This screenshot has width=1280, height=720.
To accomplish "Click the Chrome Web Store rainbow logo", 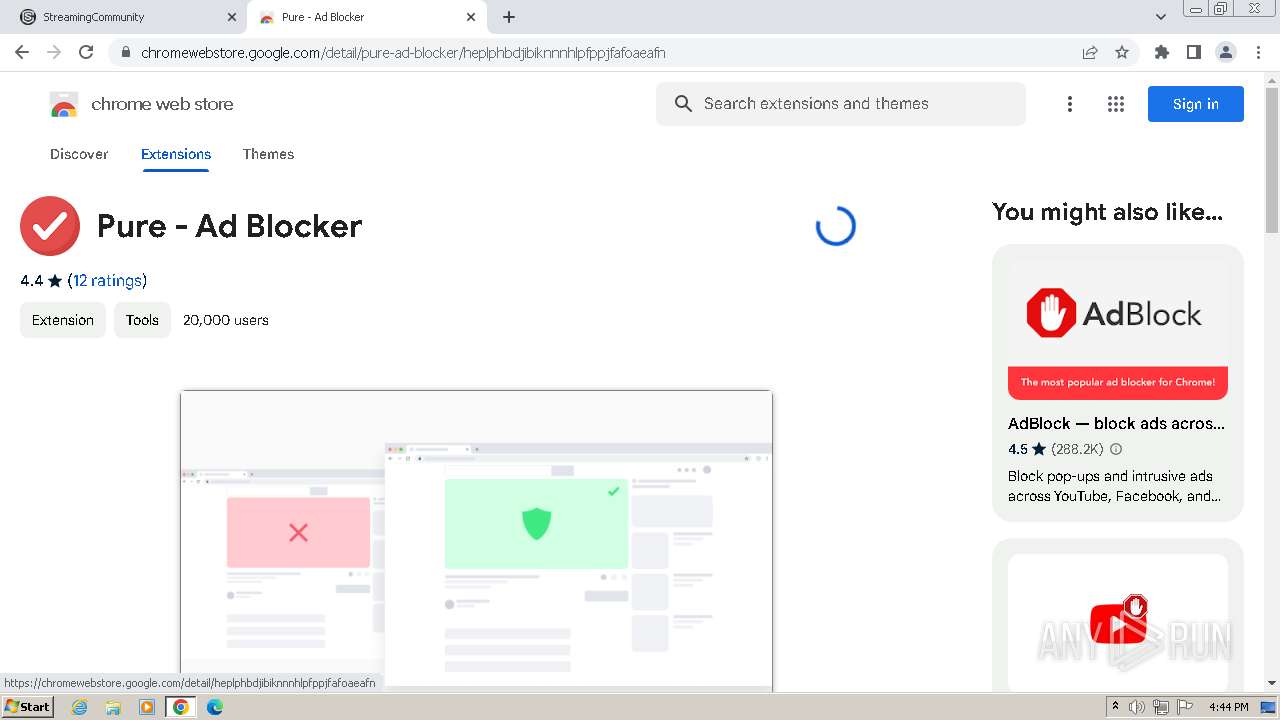I will pyautogui.click(x=63, y=104).
